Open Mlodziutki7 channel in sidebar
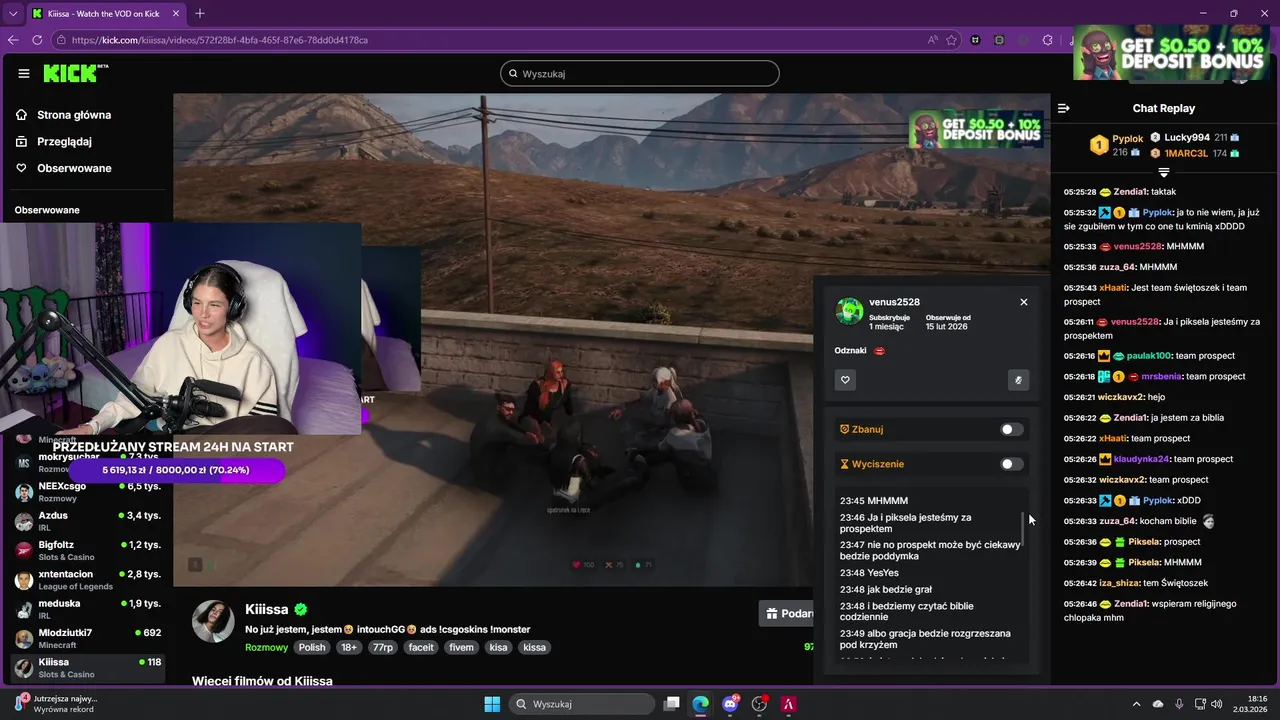The height and width of the screenshot is (720, 1280). click(88, 638)
